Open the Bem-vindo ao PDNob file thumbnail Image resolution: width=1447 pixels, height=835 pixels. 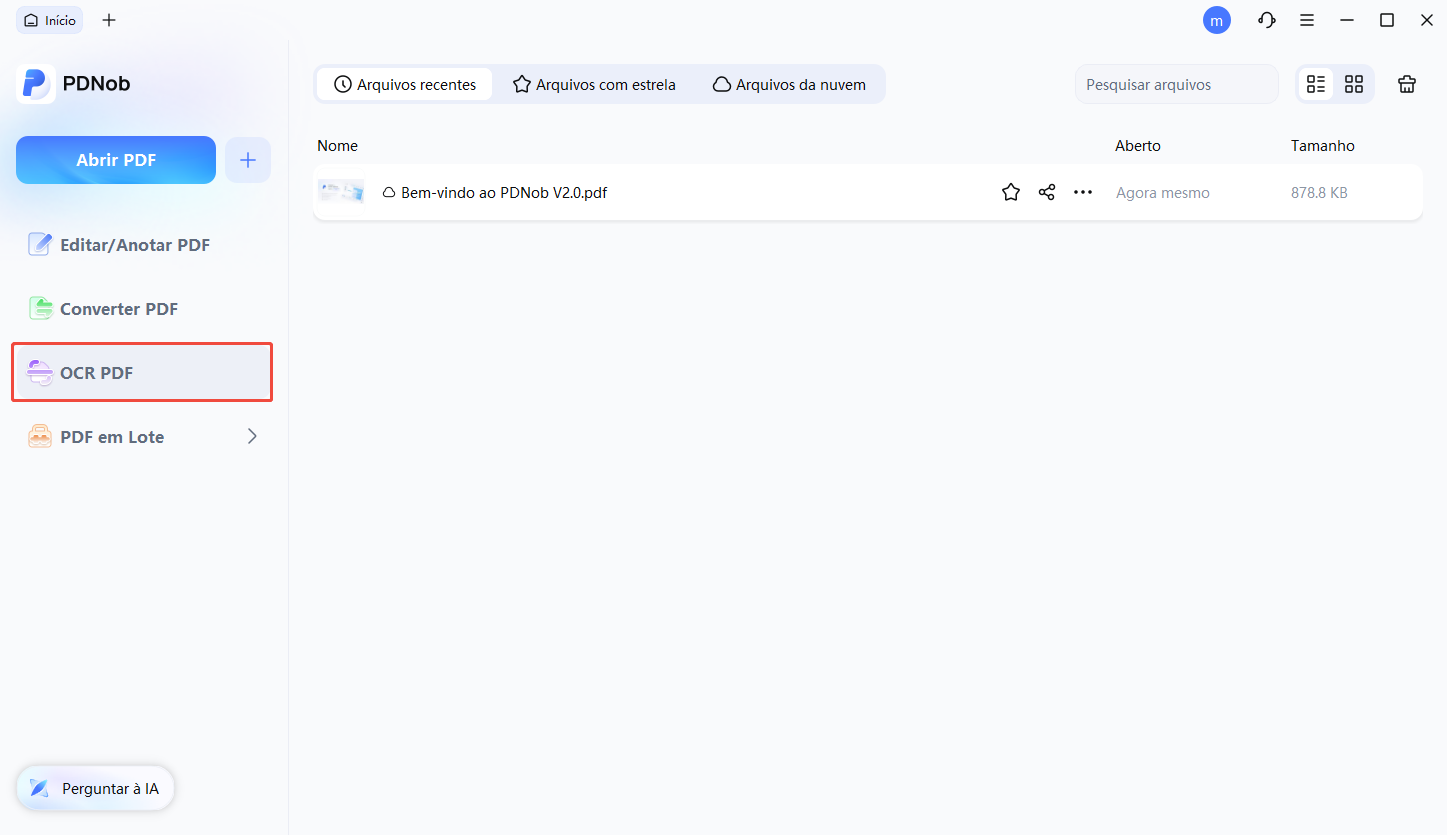(x=341, y=192)
